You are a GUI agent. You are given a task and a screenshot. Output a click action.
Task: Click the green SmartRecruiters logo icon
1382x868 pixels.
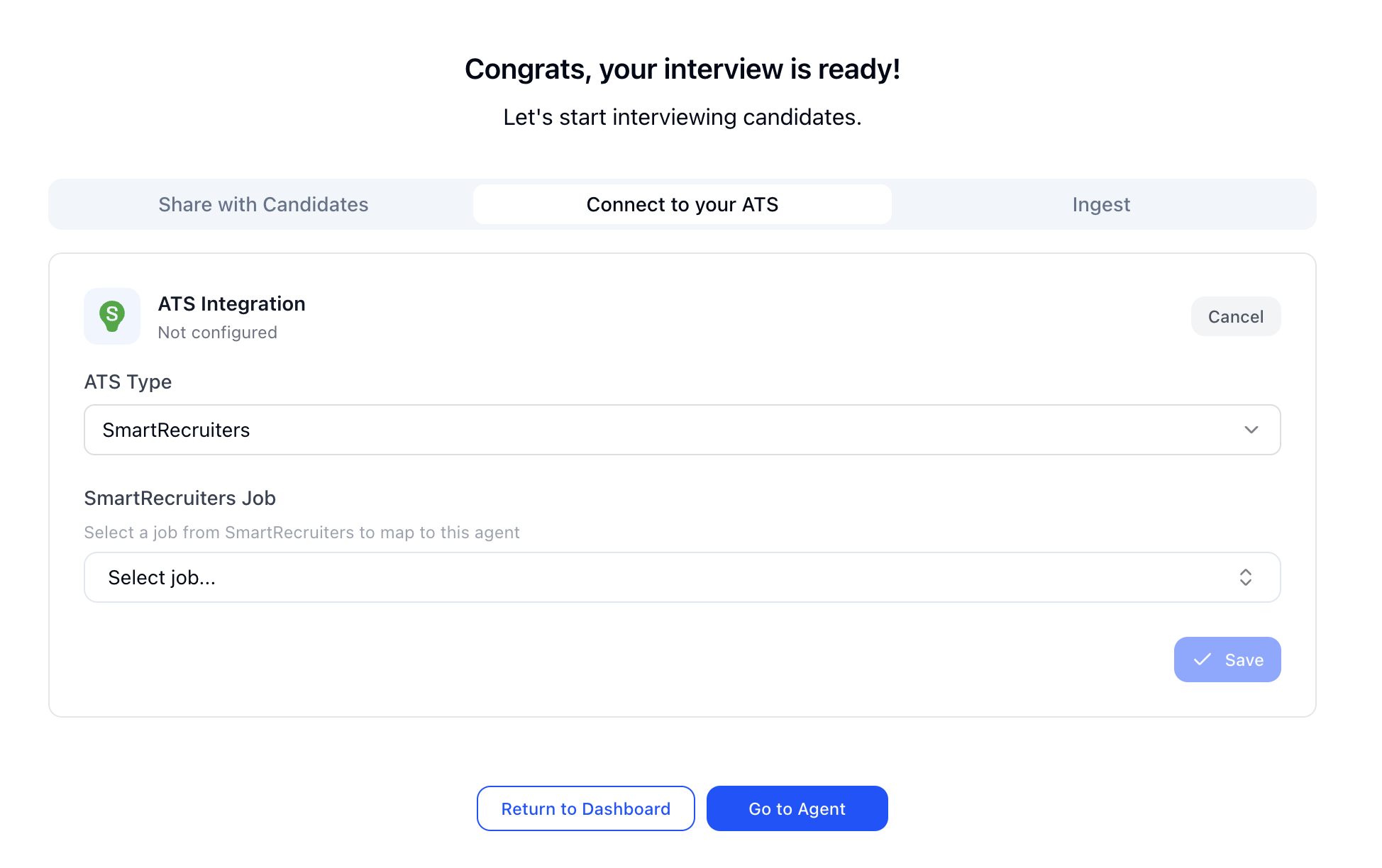(112, 316)
